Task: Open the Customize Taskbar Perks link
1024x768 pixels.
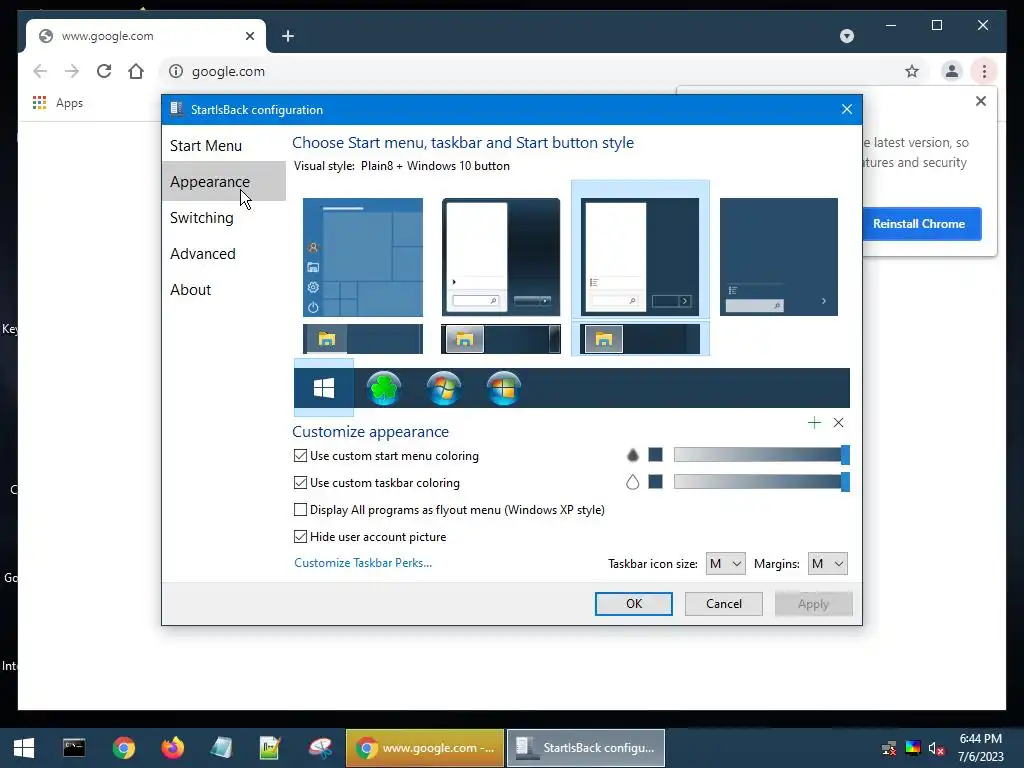Action: click(x=363, y=563)
